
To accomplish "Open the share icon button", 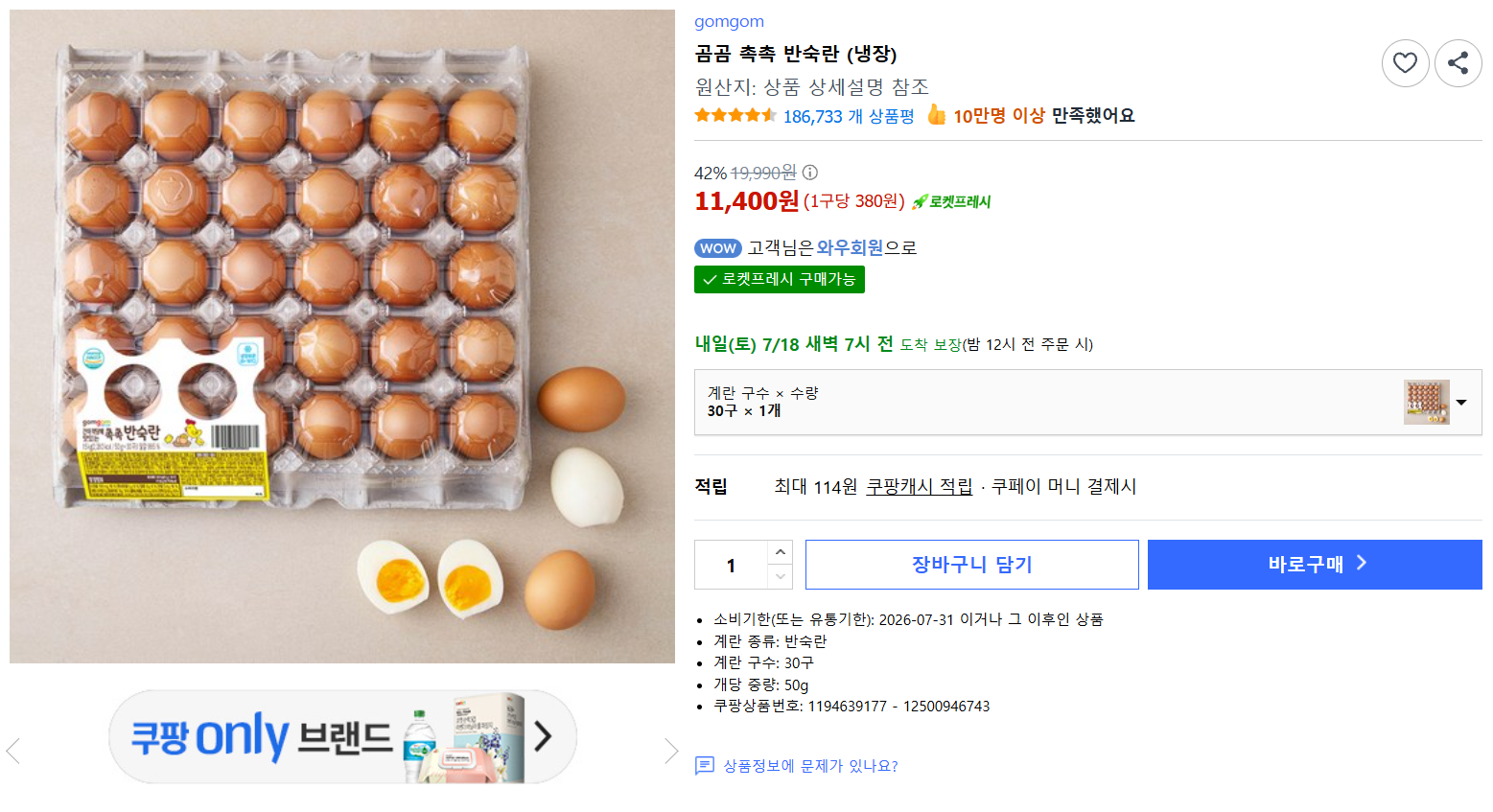I will click(x=1458, y=63).
